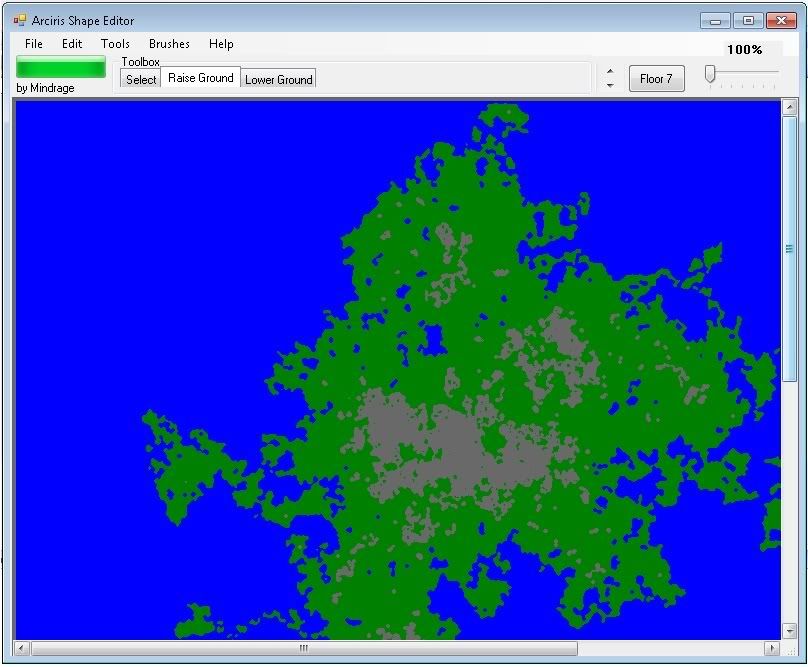Open the Edit menu
The height and width of the screenshot is (667, 808).
(72, 44)
